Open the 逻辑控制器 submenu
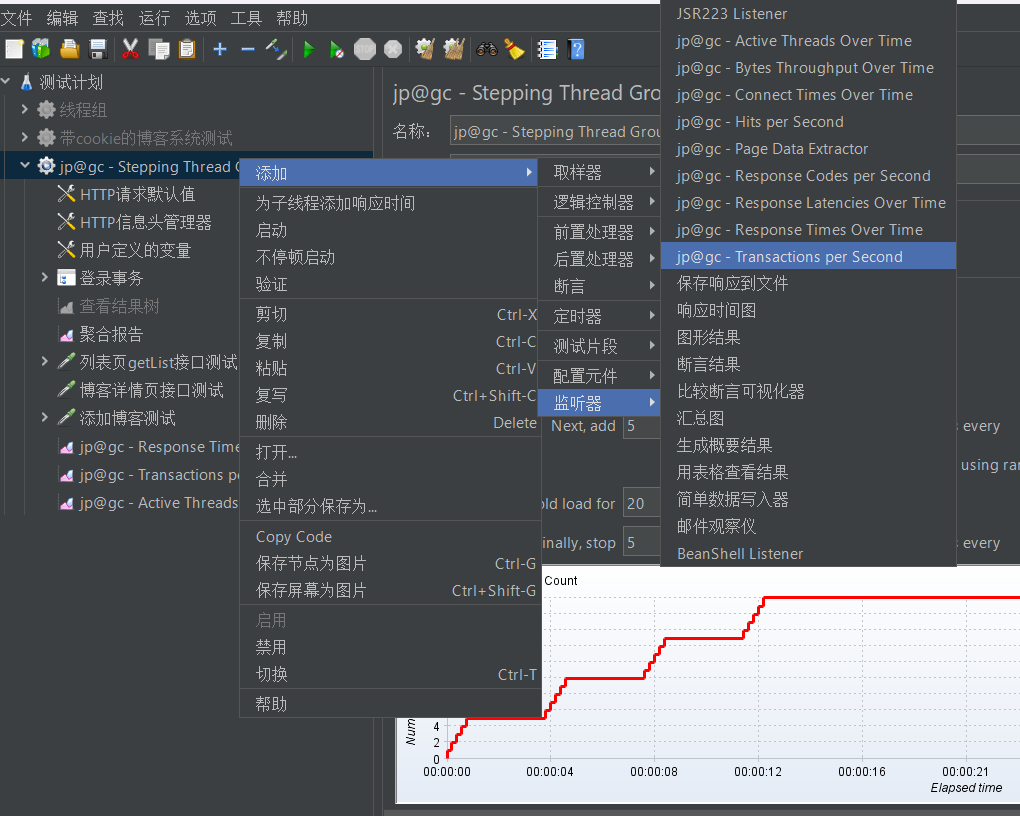 click(599, 202)
